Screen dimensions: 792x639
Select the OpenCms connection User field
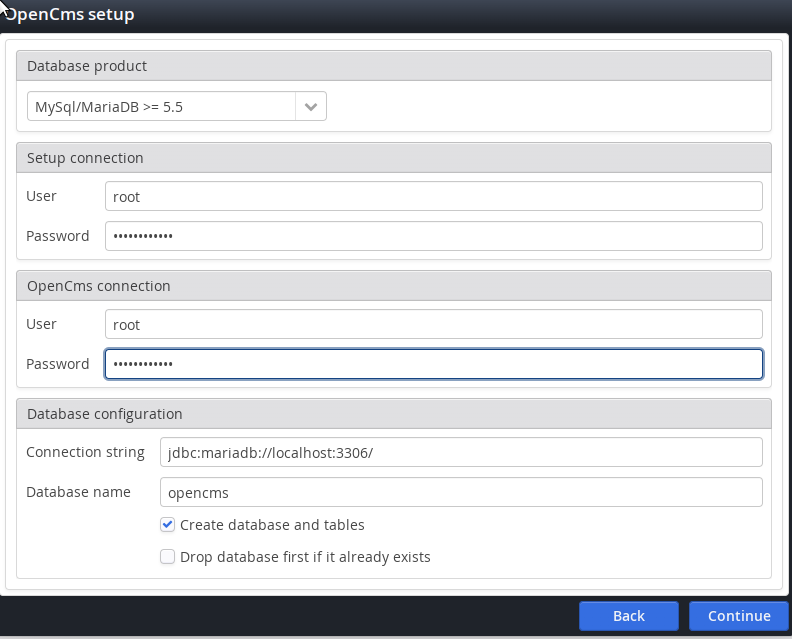pyautogui.click(x=433, y=324)
